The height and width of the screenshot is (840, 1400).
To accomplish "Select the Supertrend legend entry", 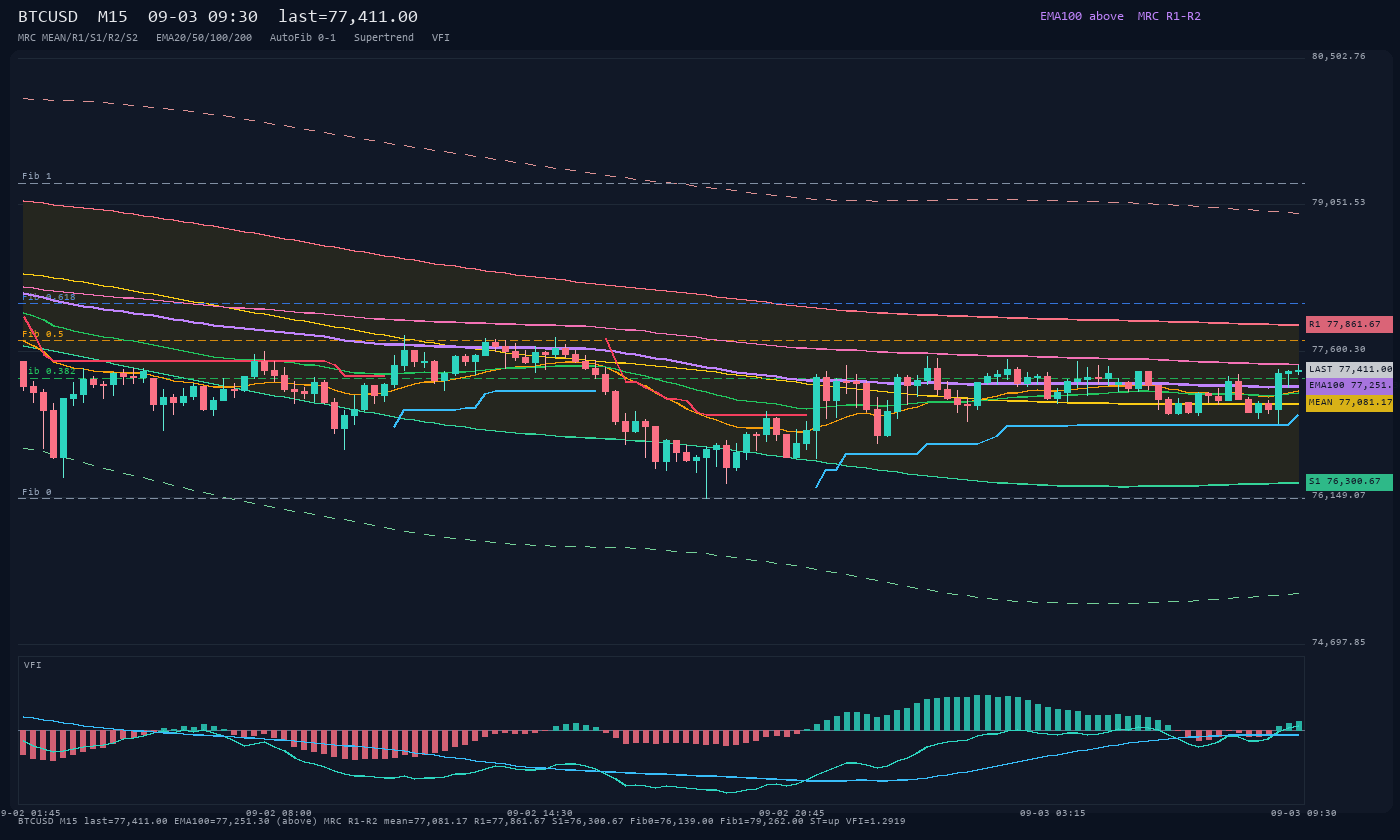I will click(x=384, y=38).
